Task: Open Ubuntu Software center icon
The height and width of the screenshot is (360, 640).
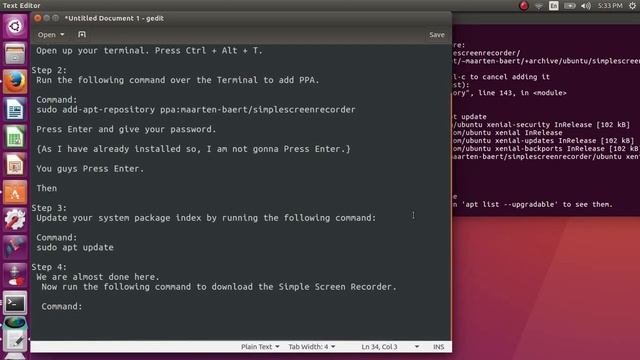Action: [15, 192]
